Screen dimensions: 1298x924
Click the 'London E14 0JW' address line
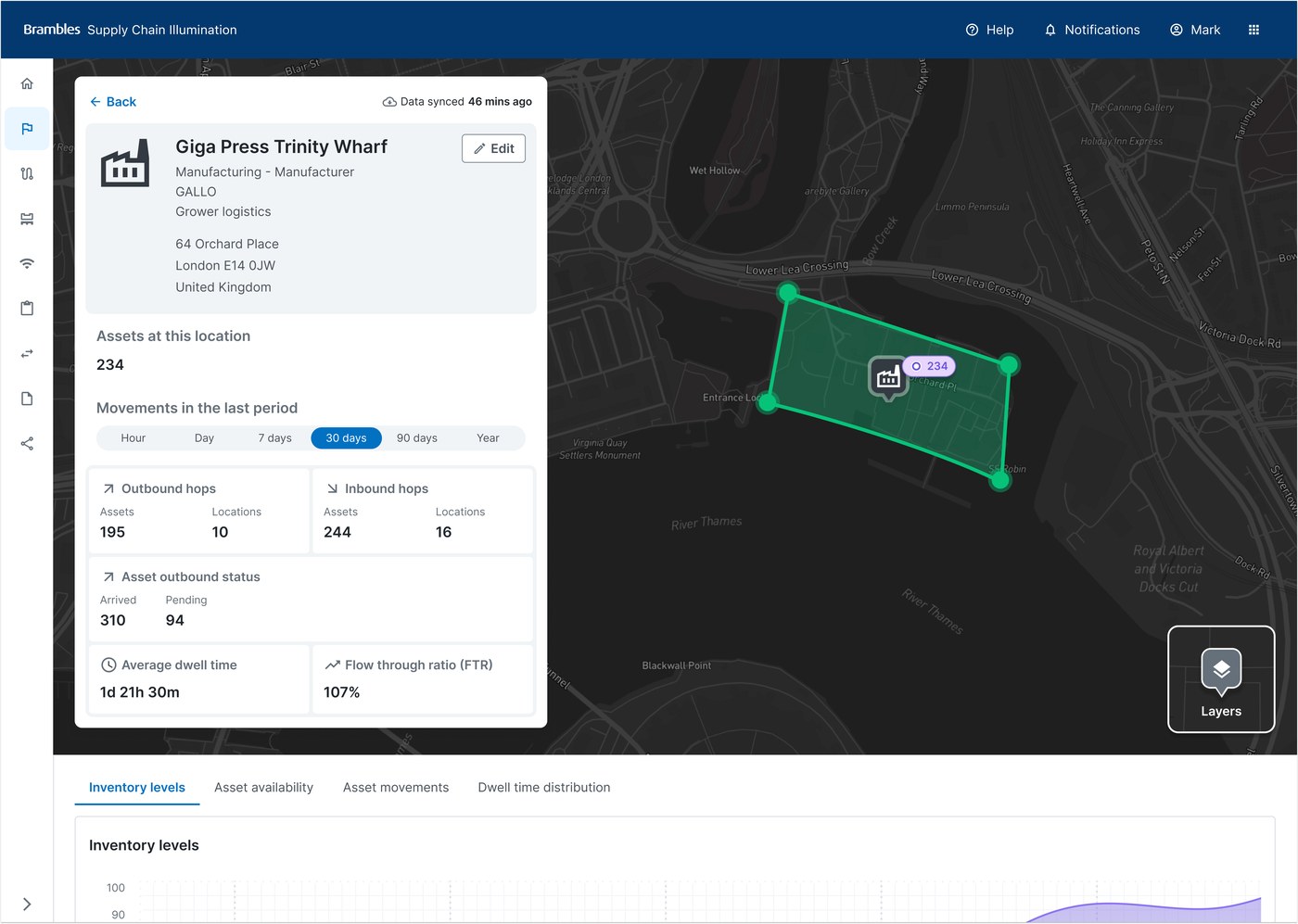225,265
